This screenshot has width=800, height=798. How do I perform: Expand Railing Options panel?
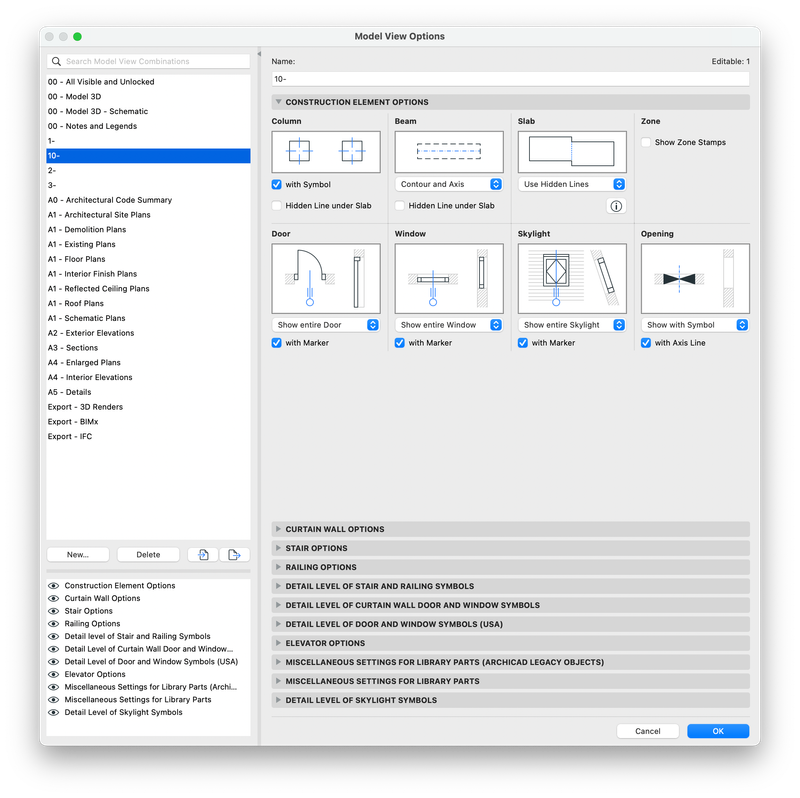[x=279, y=567]
